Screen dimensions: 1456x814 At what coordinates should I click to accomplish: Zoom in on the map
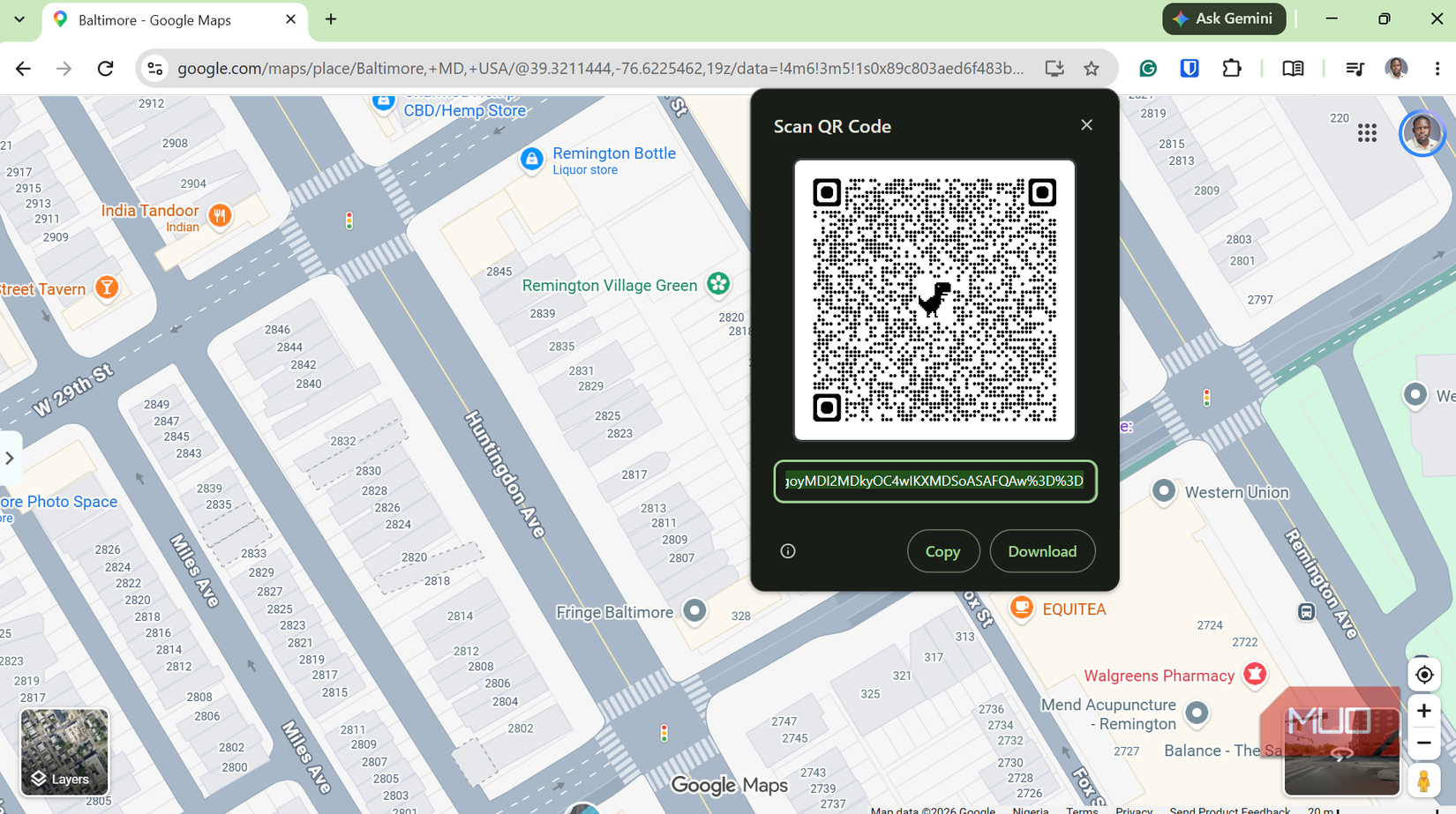pyautogui.click(x=1423, y=711)
